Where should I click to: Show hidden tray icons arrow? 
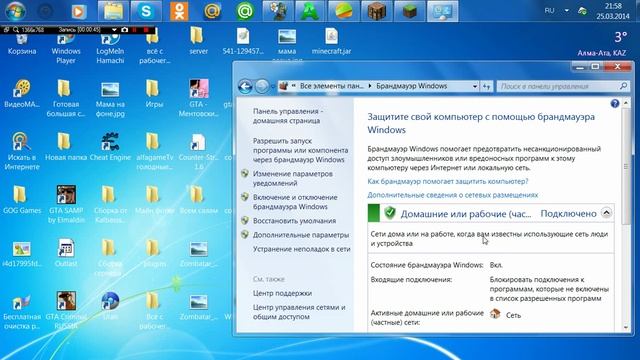click(567, 11)
